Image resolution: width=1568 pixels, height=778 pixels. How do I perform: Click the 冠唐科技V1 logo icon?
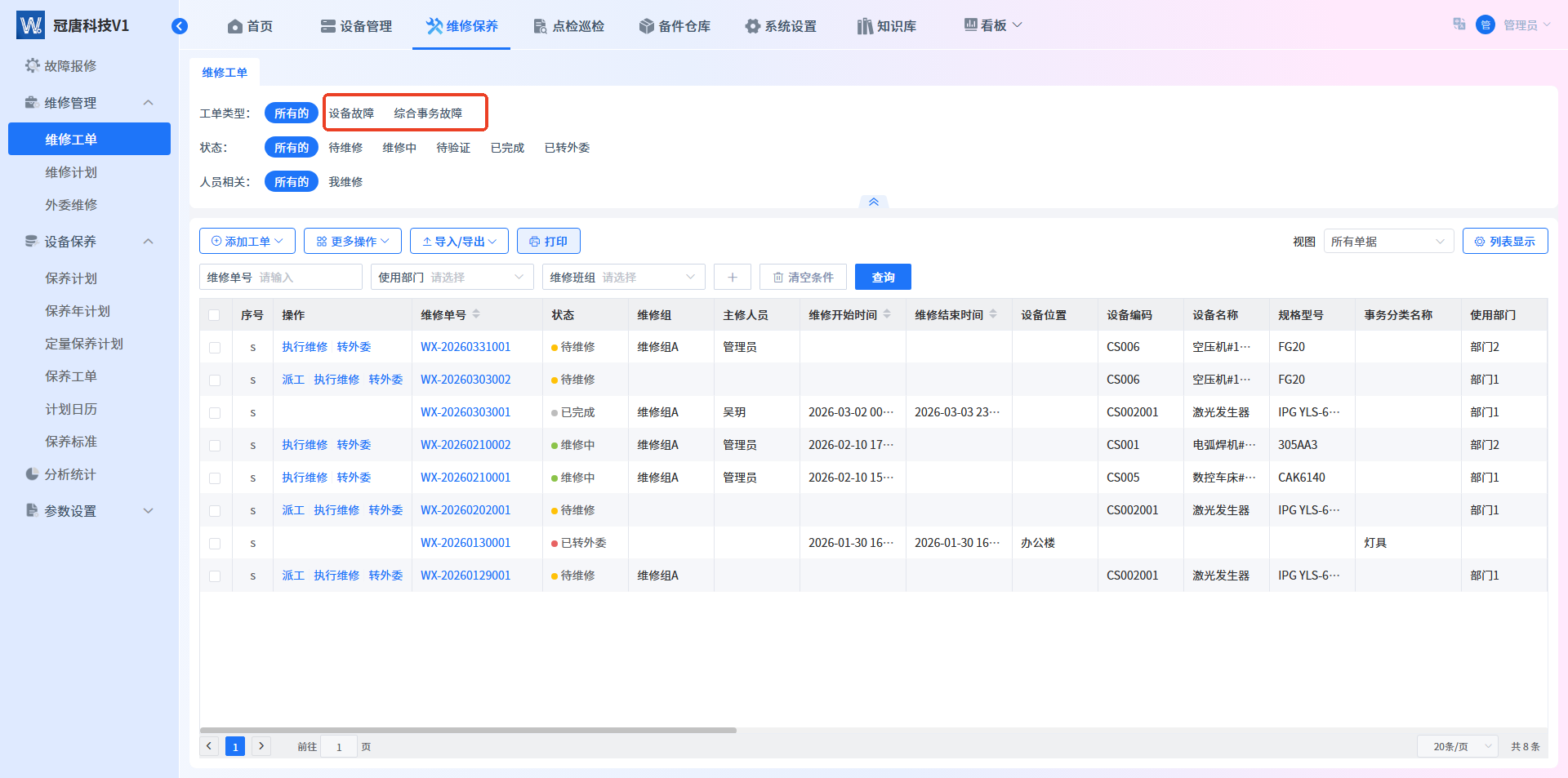click(30, 25)
